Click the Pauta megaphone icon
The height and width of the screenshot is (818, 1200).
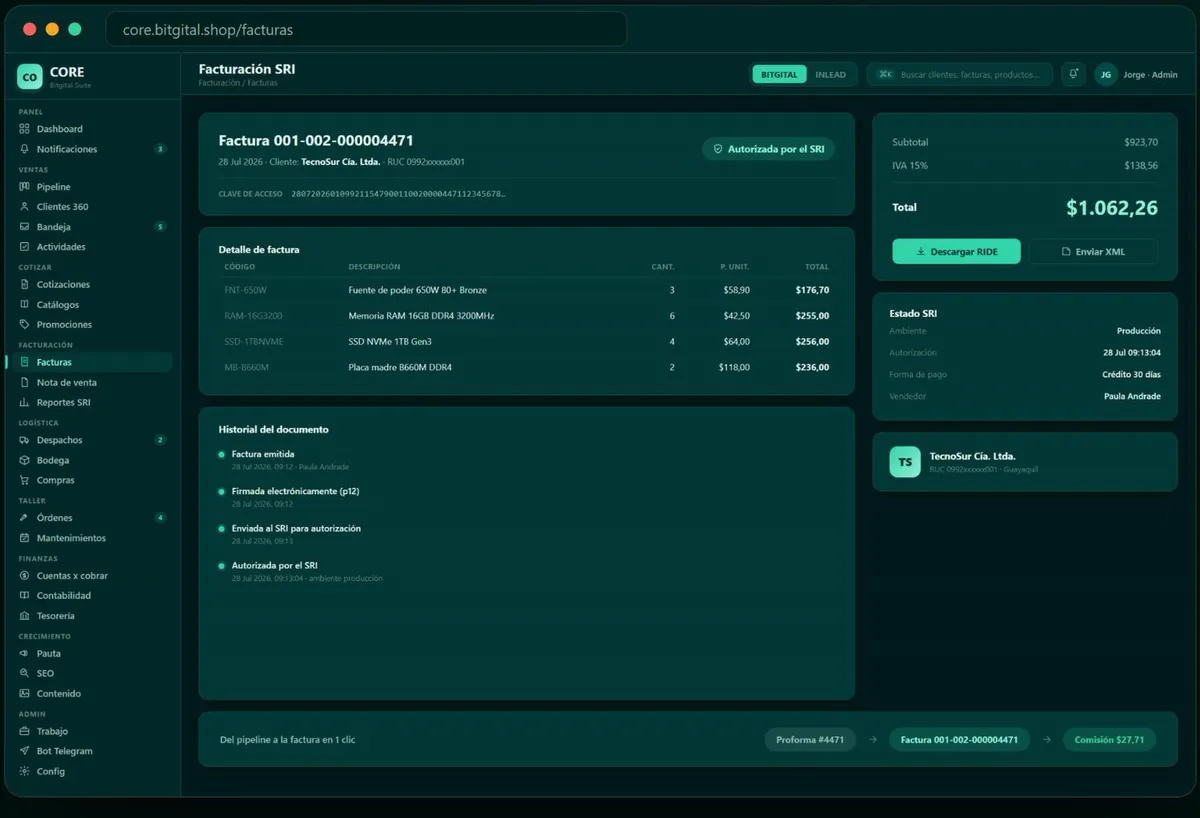click(25, 653)
